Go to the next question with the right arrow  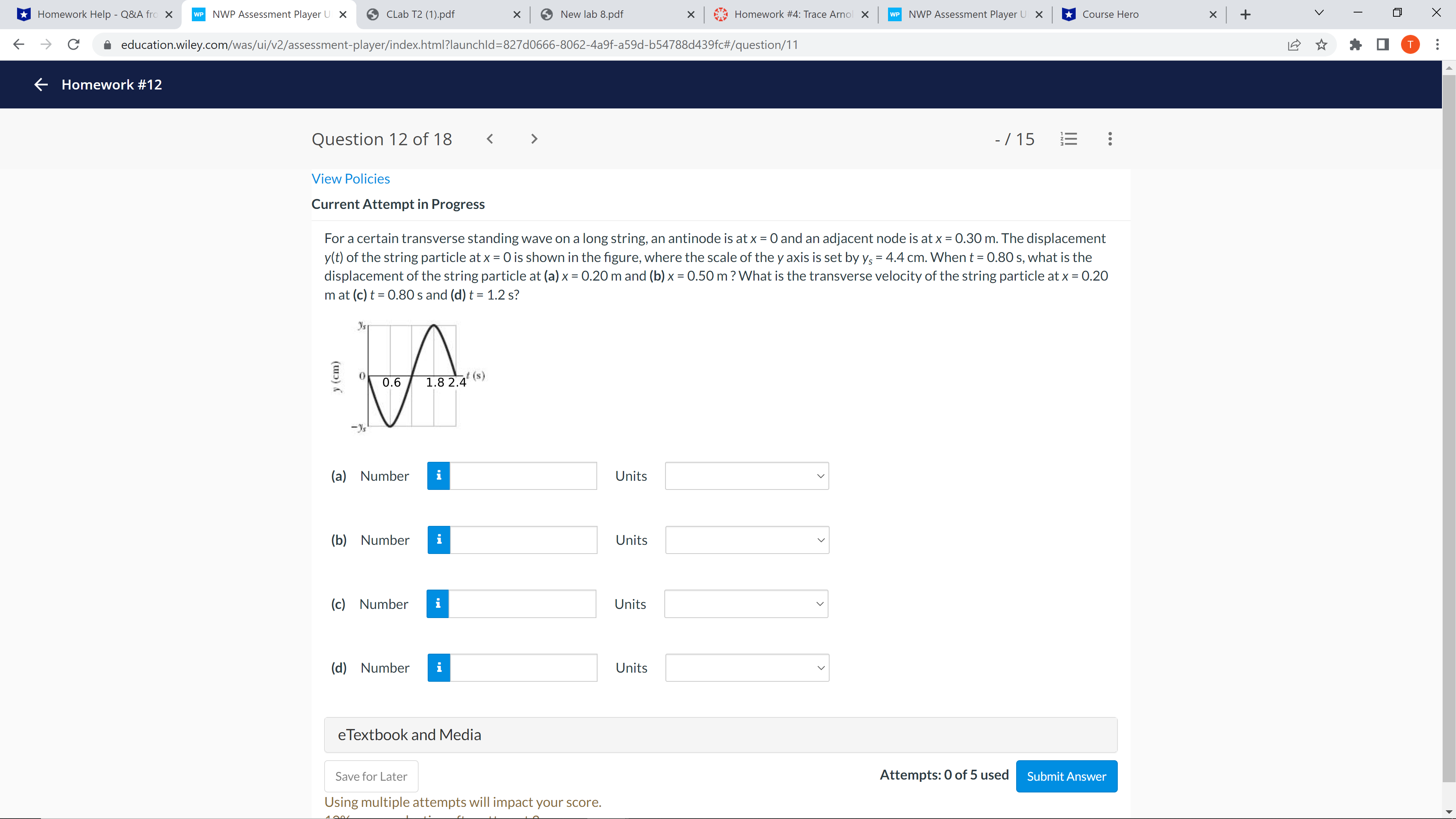pos(533,139)
